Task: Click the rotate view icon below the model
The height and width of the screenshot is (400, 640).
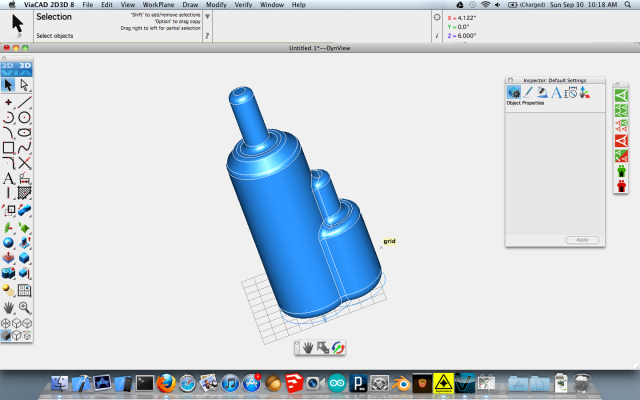Action: tap(338, 347)
